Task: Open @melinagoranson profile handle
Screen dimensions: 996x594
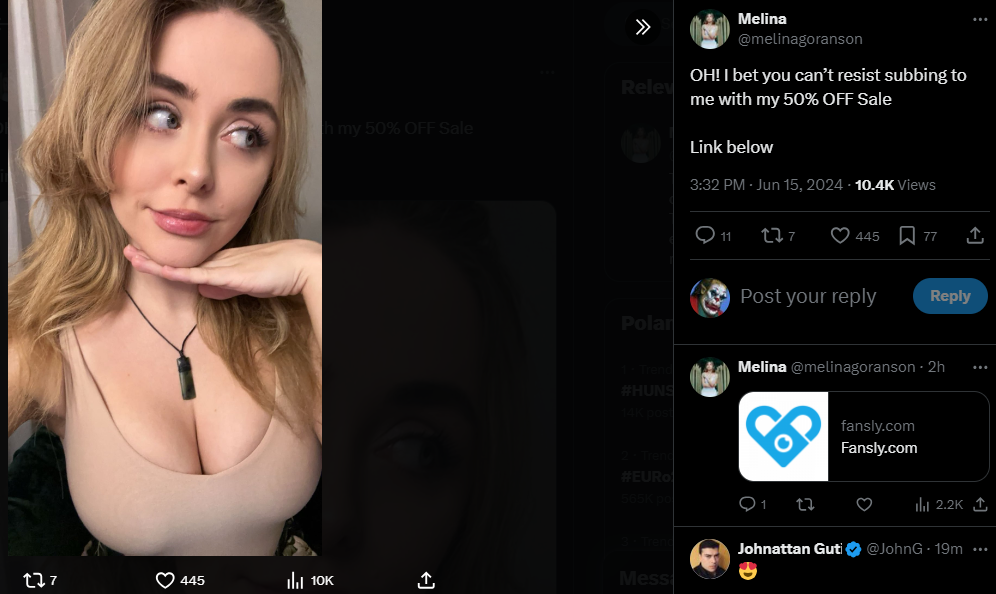Action: coord(800,39)
